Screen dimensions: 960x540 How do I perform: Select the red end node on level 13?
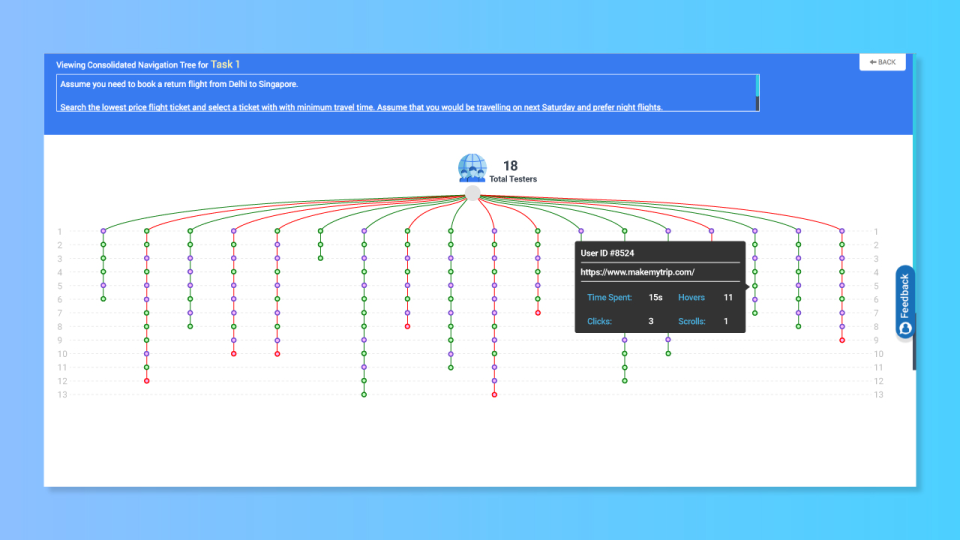click(x=494, y=394)
